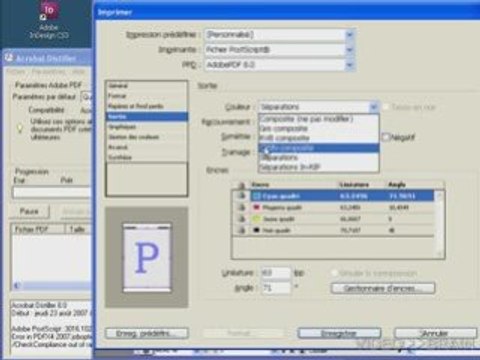The height and width of the screenshot is (360, 480).
Task: Open the PPD dropdown
Action: (349, 65)
